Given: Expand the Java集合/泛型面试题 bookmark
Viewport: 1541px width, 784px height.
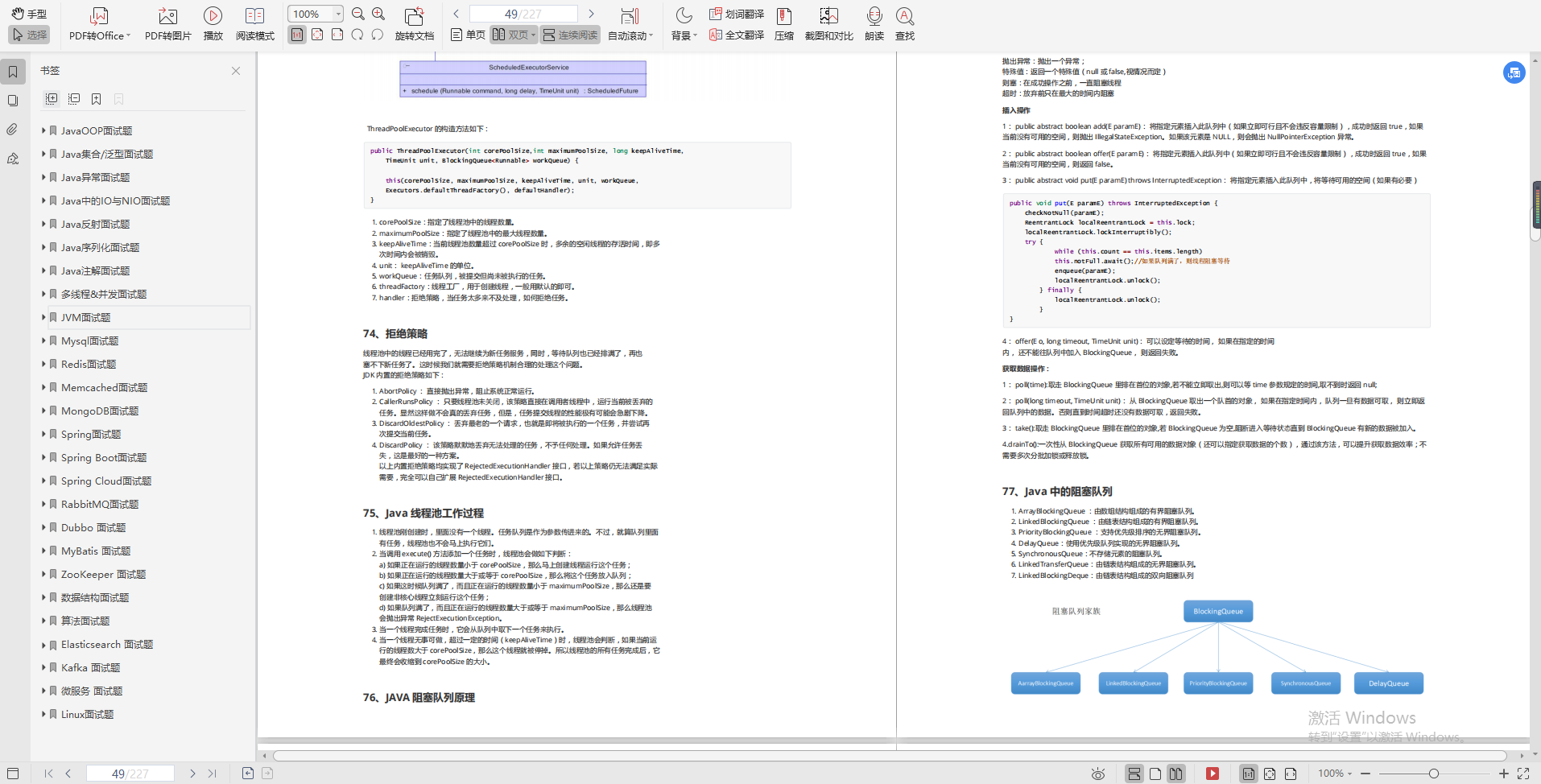Looking at the screenshot, I should pyautogui.click(x=43, y=154).
